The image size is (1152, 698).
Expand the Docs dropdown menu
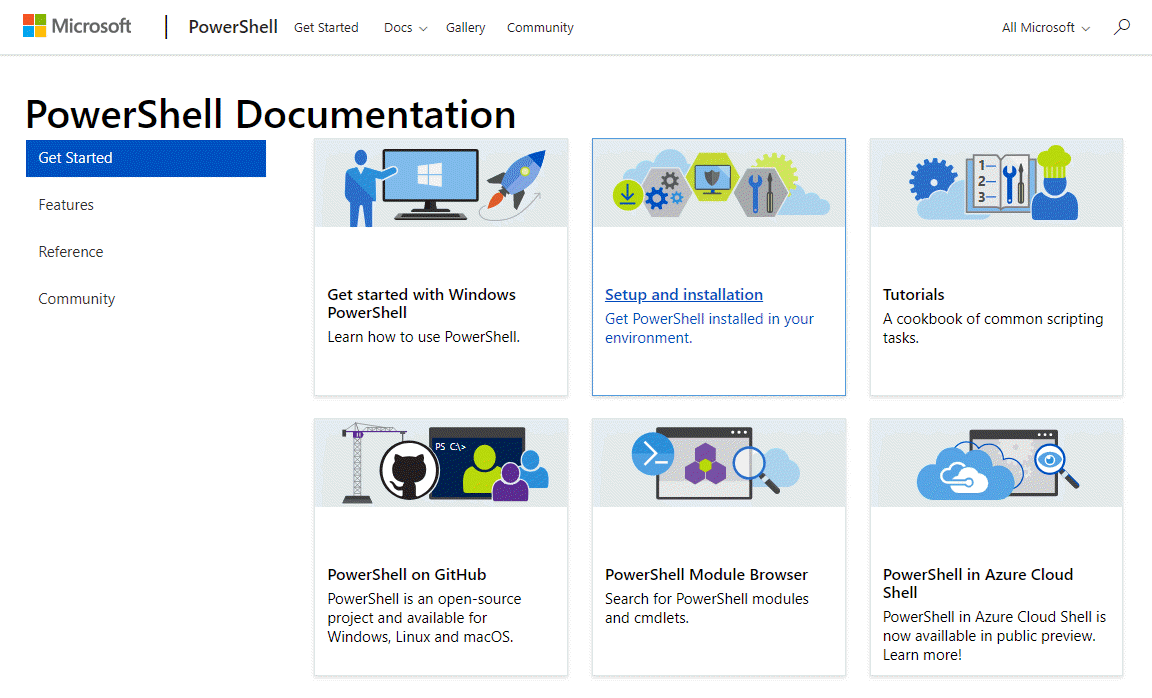(404, 27)
